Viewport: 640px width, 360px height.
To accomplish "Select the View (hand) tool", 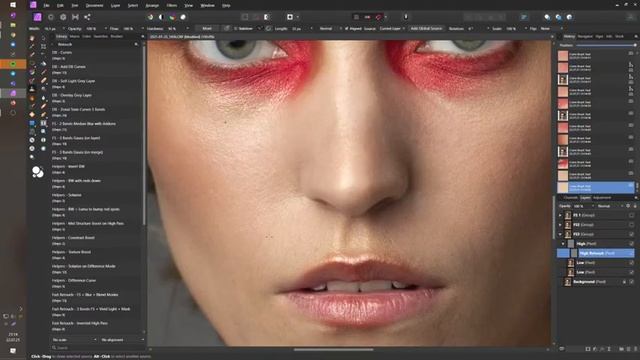I will coord(32,38).
